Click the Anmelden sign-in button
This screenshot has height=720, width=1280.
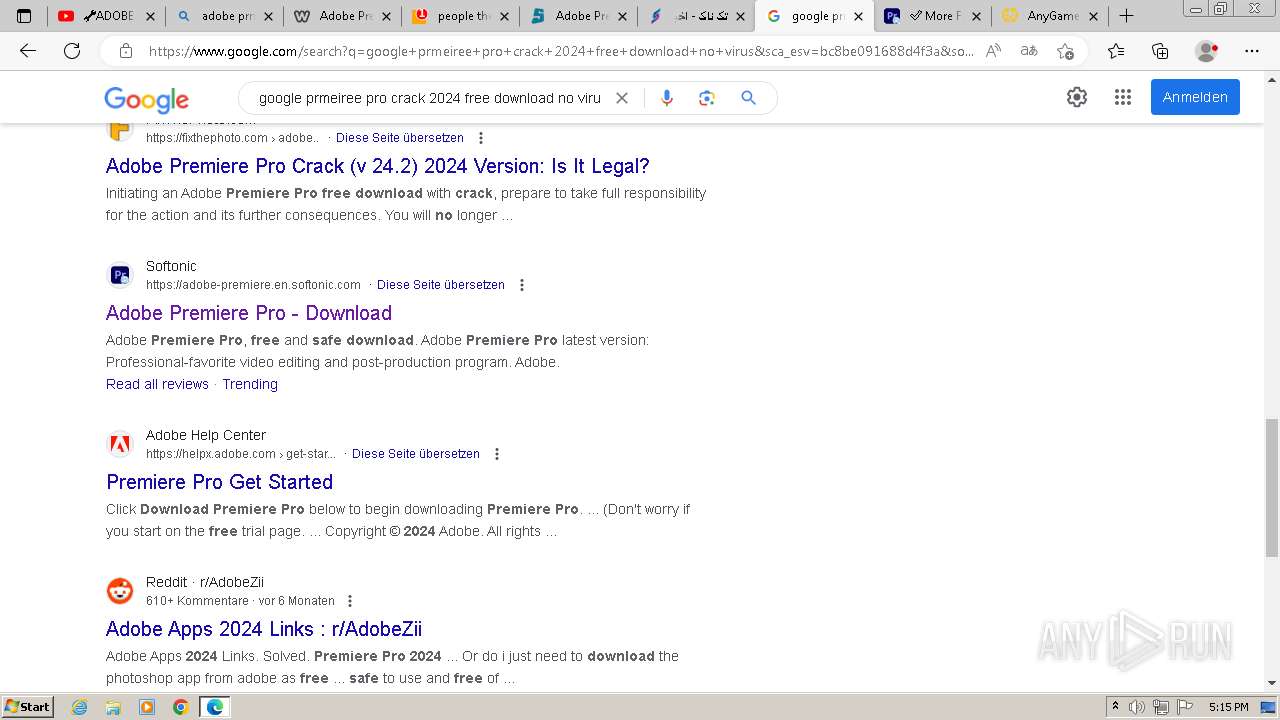pyautogui.click(x=1195, y=97)
